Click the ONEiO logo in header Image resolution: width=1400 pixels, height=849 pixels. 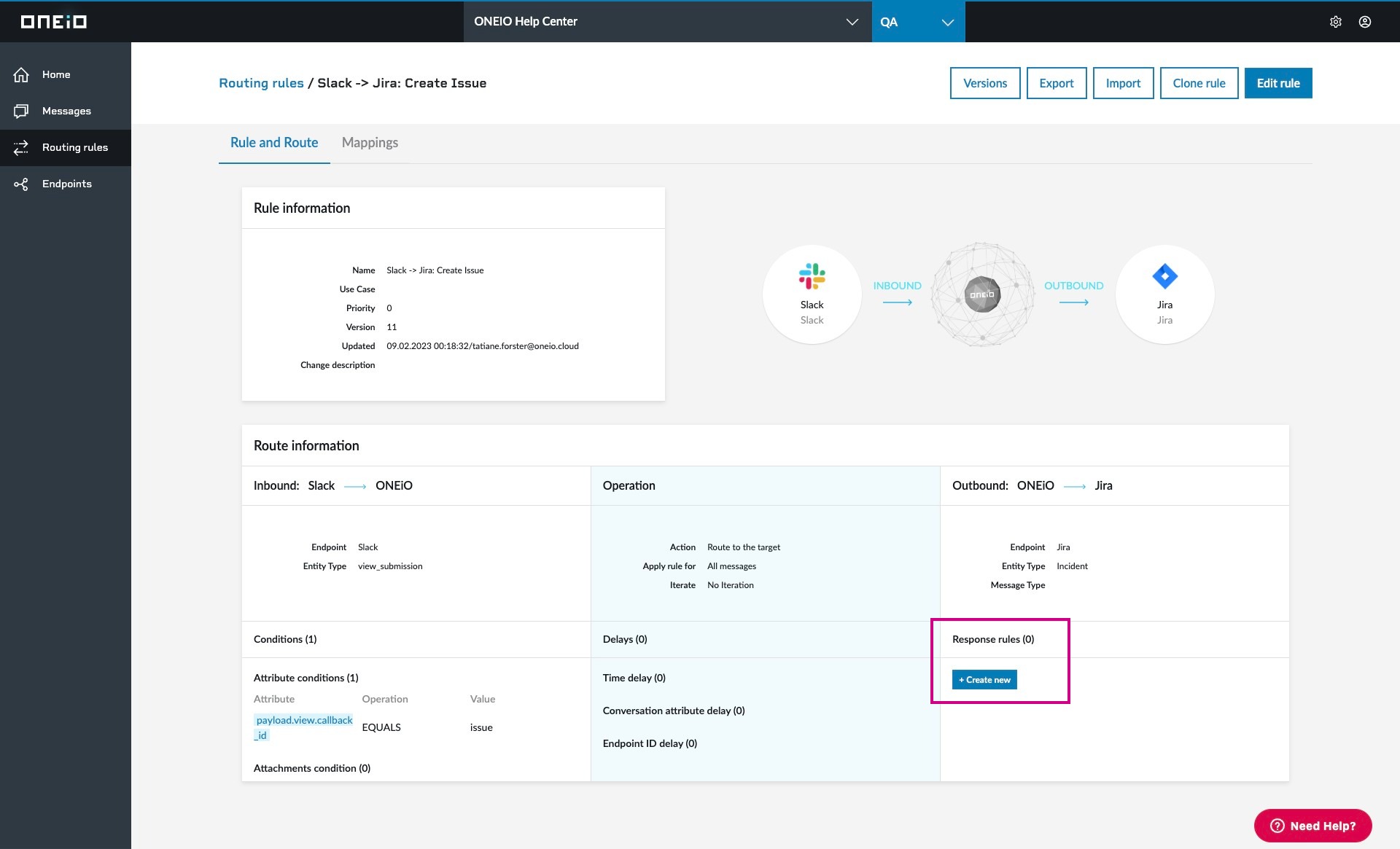[x=53, y=22]
